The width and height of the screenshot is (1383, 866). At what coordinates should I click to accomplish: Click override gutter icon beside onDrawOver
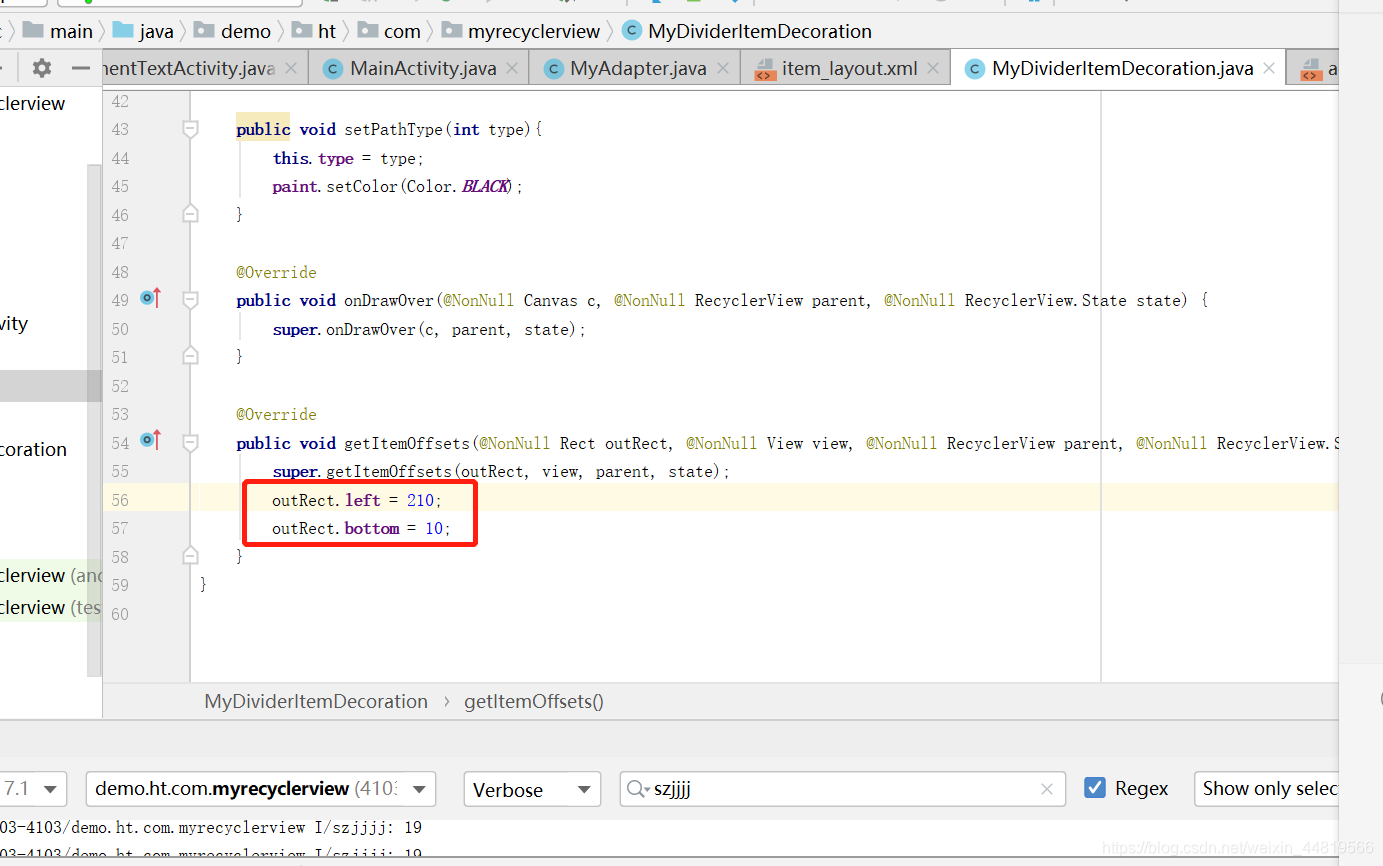pos(151,298)
